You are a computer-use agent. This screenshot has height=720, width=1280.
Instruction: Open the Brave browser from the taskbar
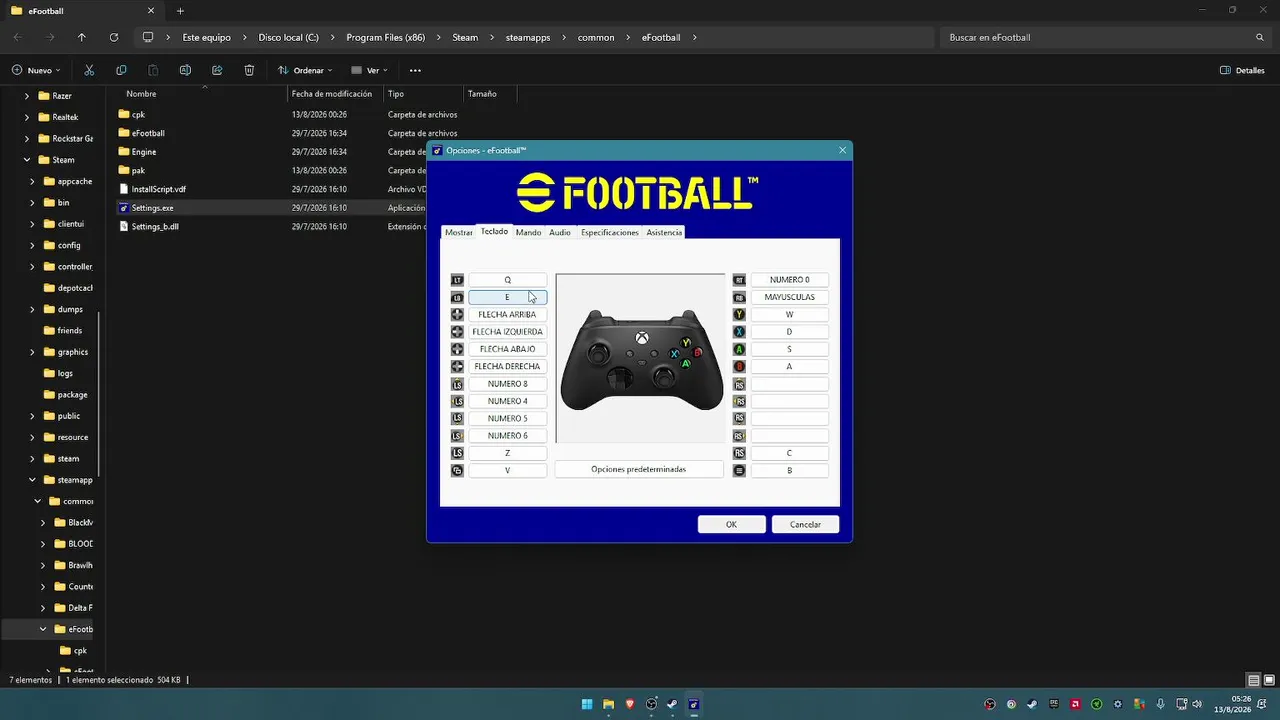[629, 704]
